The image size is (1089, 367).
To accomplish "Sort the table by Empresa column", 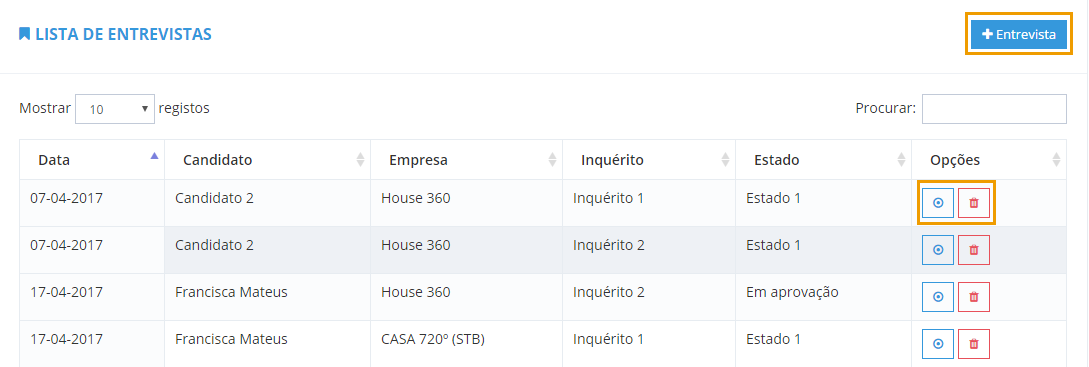I will pyautogui.click(x=467, y=160).
